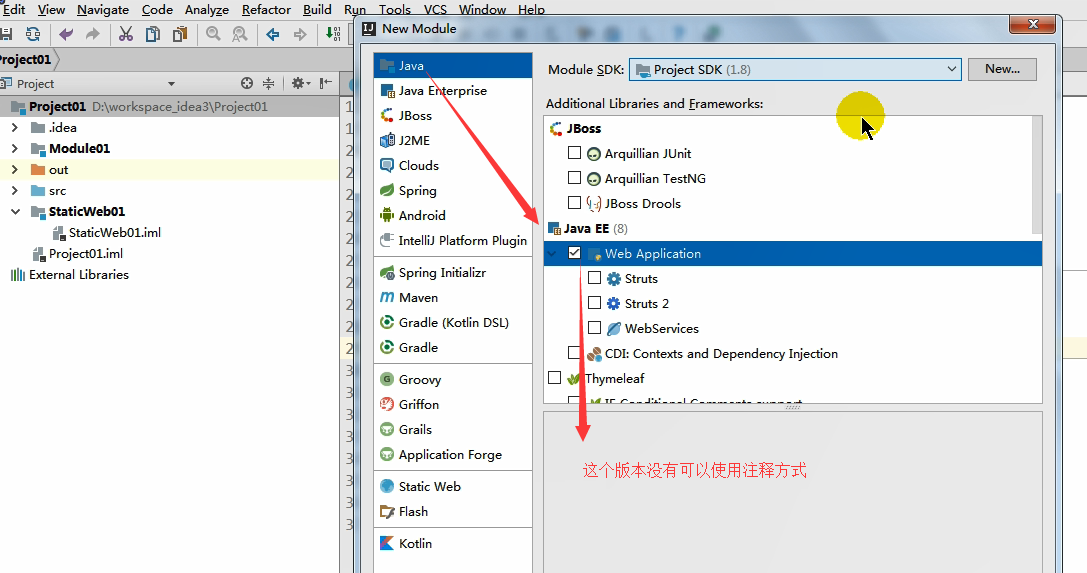Select J2ME module type
This screenshot has width=1087, height=573.
[x=453, y=141]
